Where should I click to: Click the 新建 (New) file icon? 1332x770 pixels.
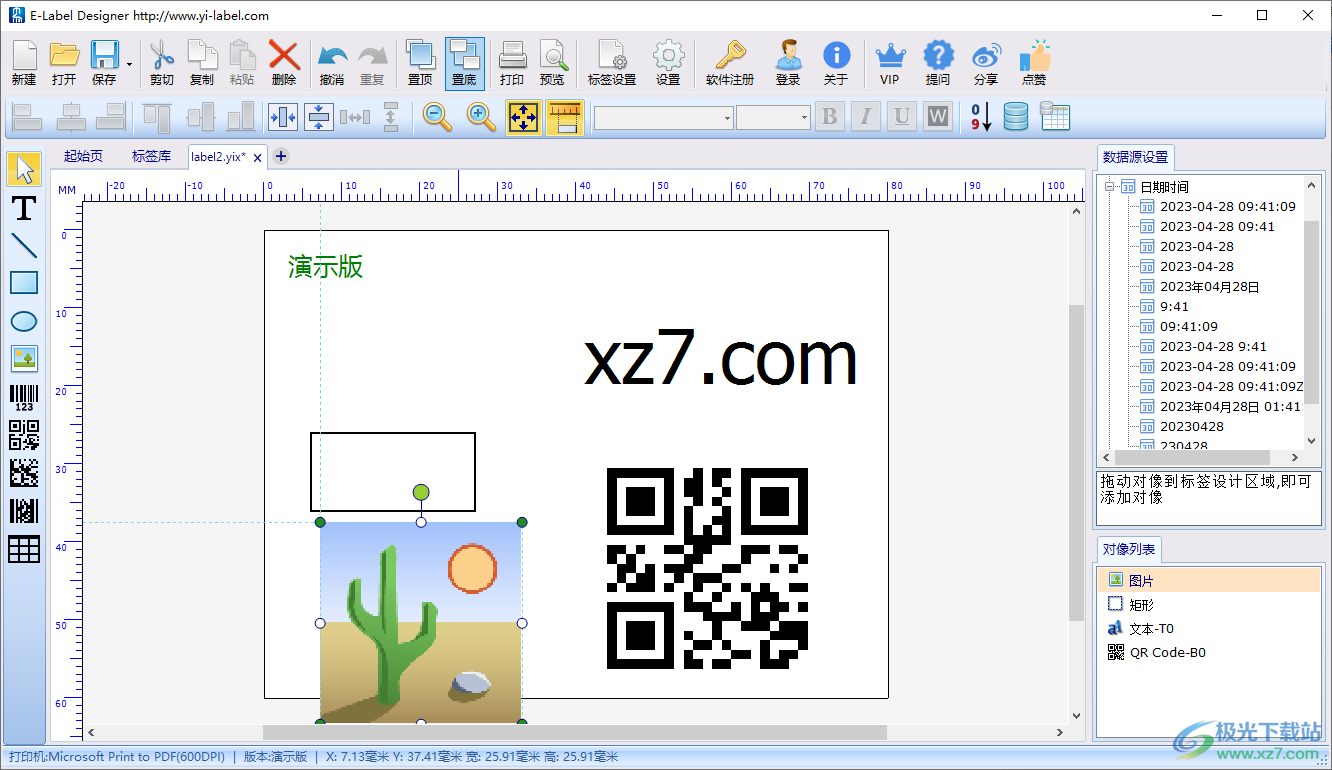[24, 63]
